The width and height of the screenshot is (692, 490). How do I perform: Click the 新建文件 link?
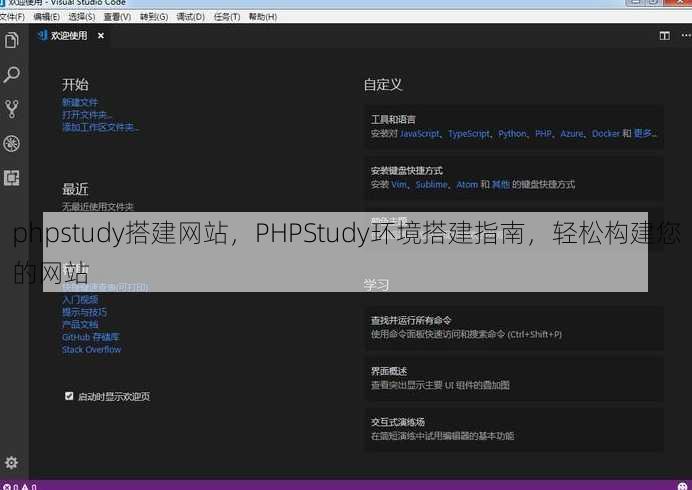point(79,102)
